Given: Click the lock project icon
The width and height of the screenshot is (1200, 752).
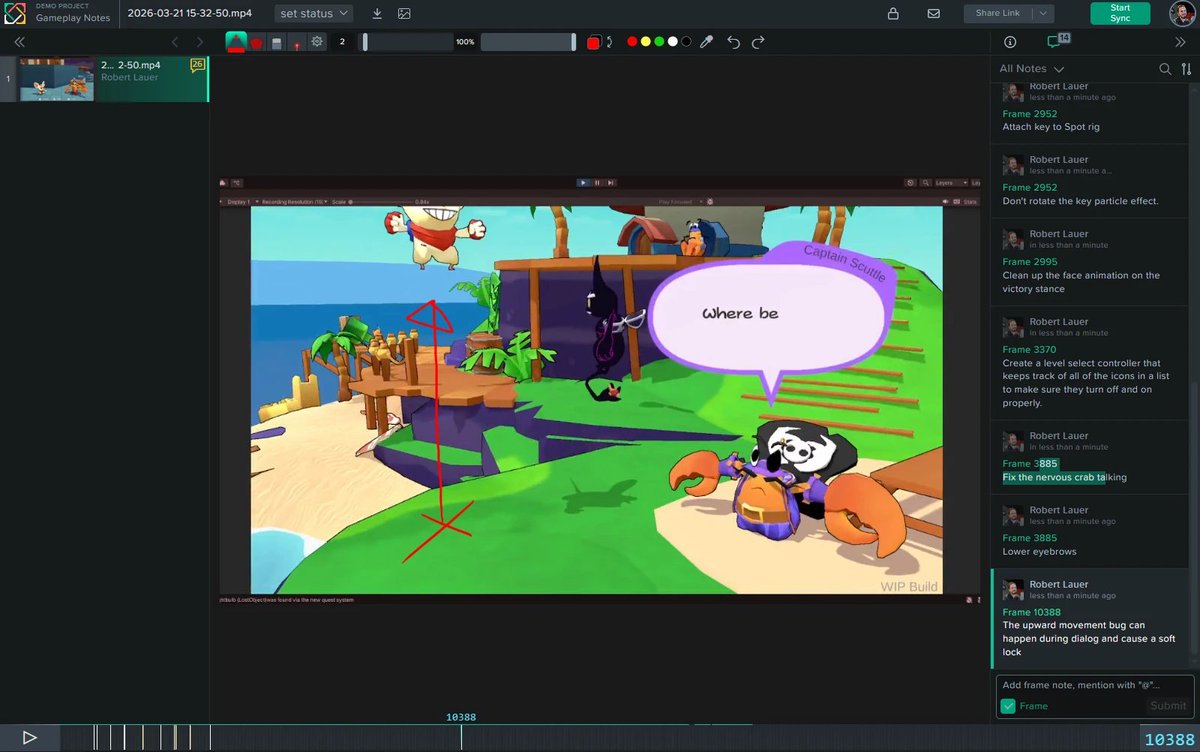Looking at the screenshot, I should coord(893,13).
